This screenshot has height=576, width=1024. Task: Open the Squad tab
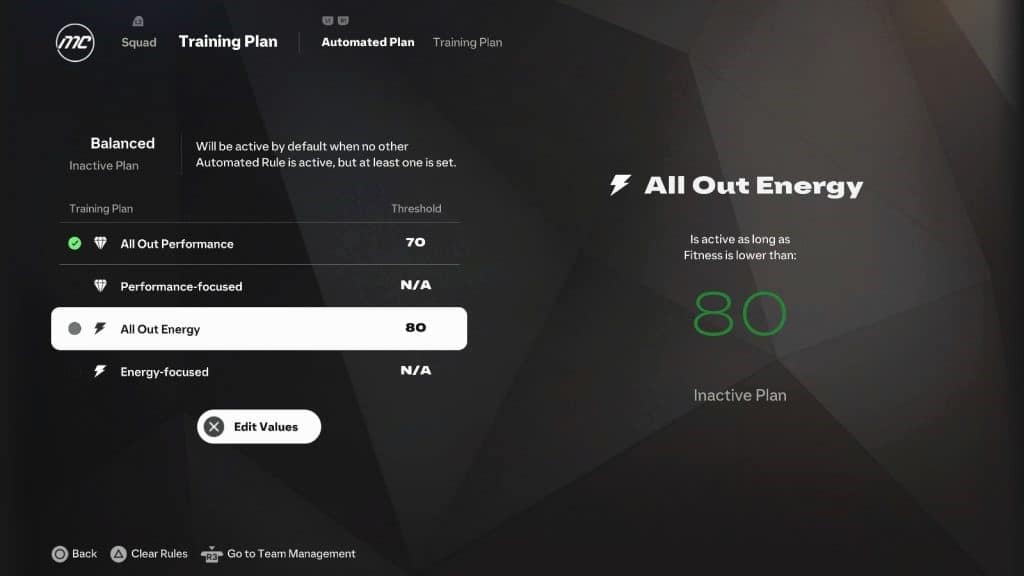(138, 42)
